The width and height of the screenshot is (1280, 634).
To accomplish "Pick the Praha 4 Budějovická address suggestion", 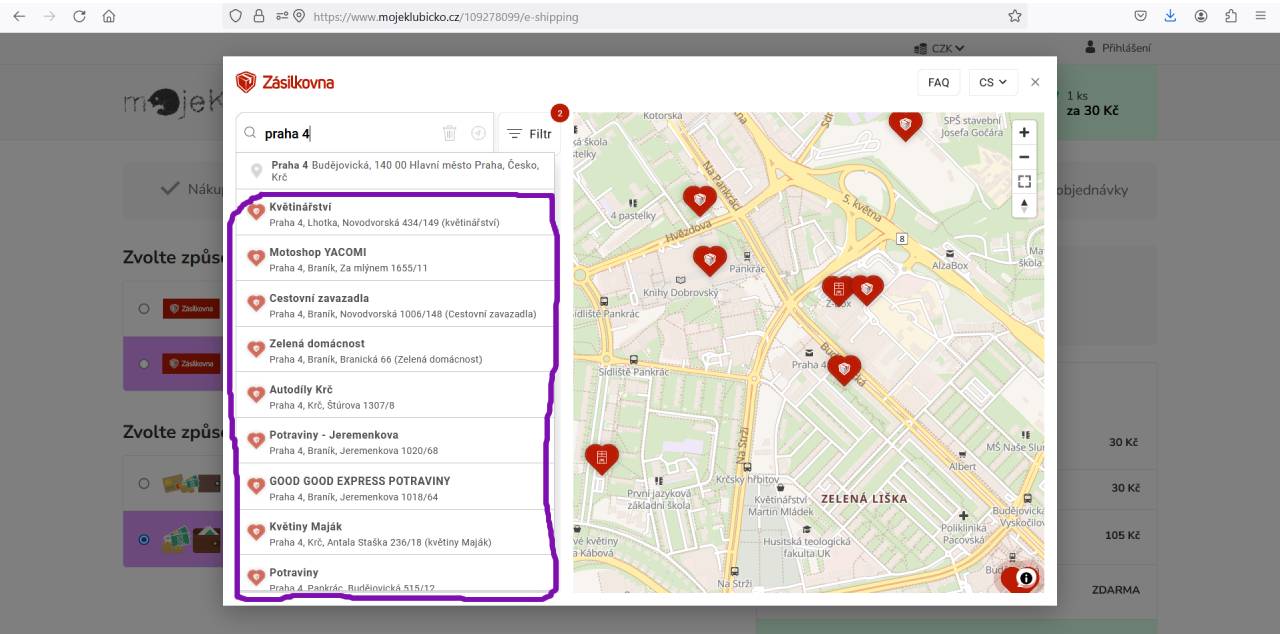I will pos(394,170).
